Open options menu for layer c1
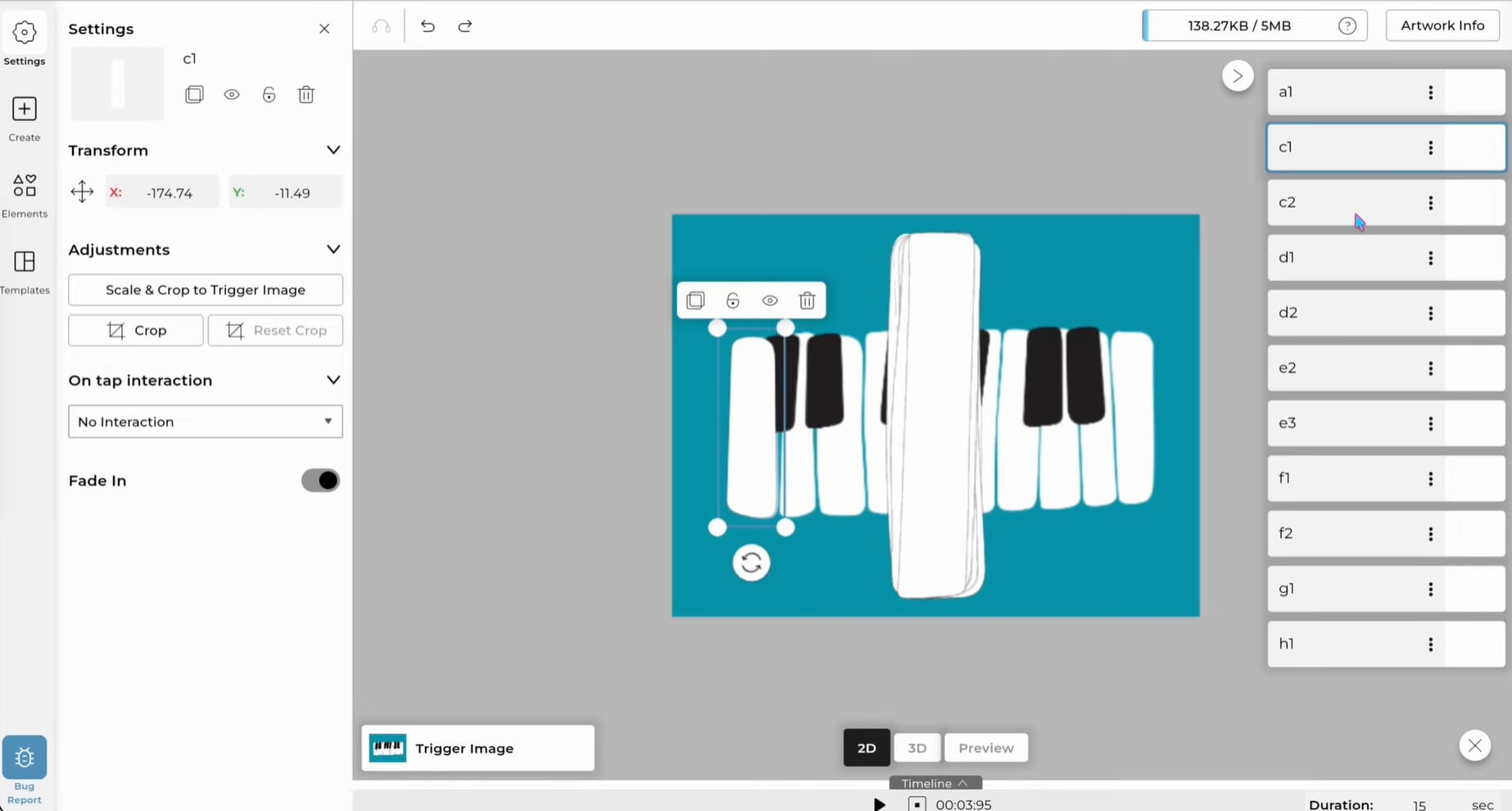 1431,147
